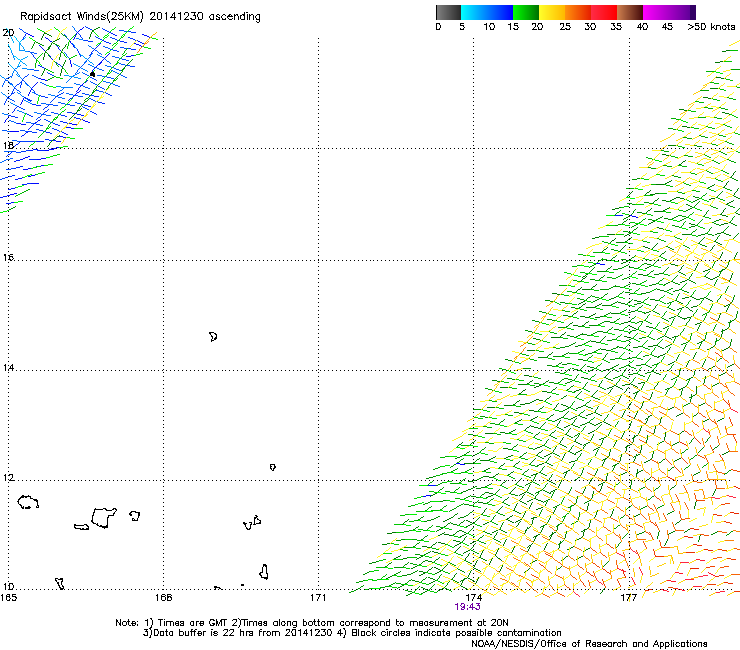
Task: Click the 174 longitude axis label
Action: point(473,598)
